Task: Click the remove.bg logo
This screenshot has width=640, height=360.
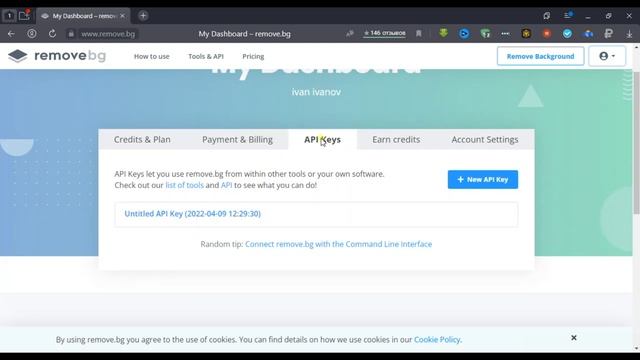Action: [57, 56]
